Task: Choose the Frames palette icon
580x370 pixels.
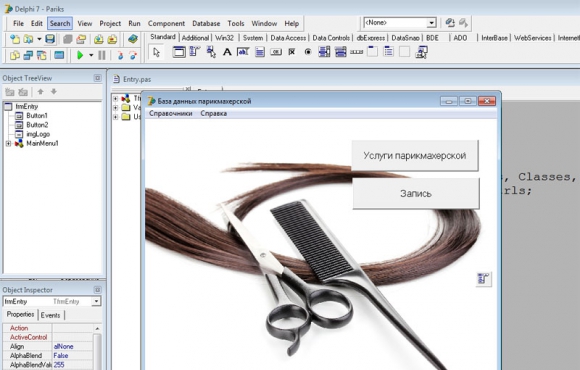Action: (179, 52)
